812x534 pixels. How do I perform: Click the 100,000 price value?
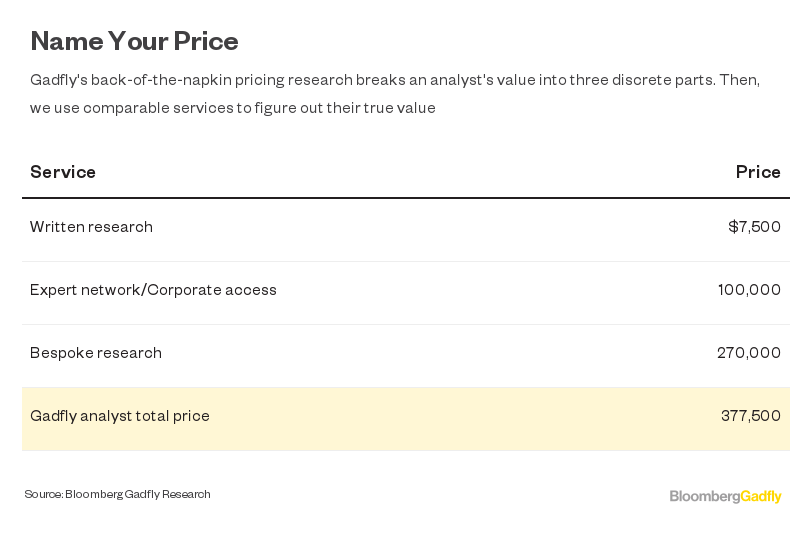coord(749,290)
